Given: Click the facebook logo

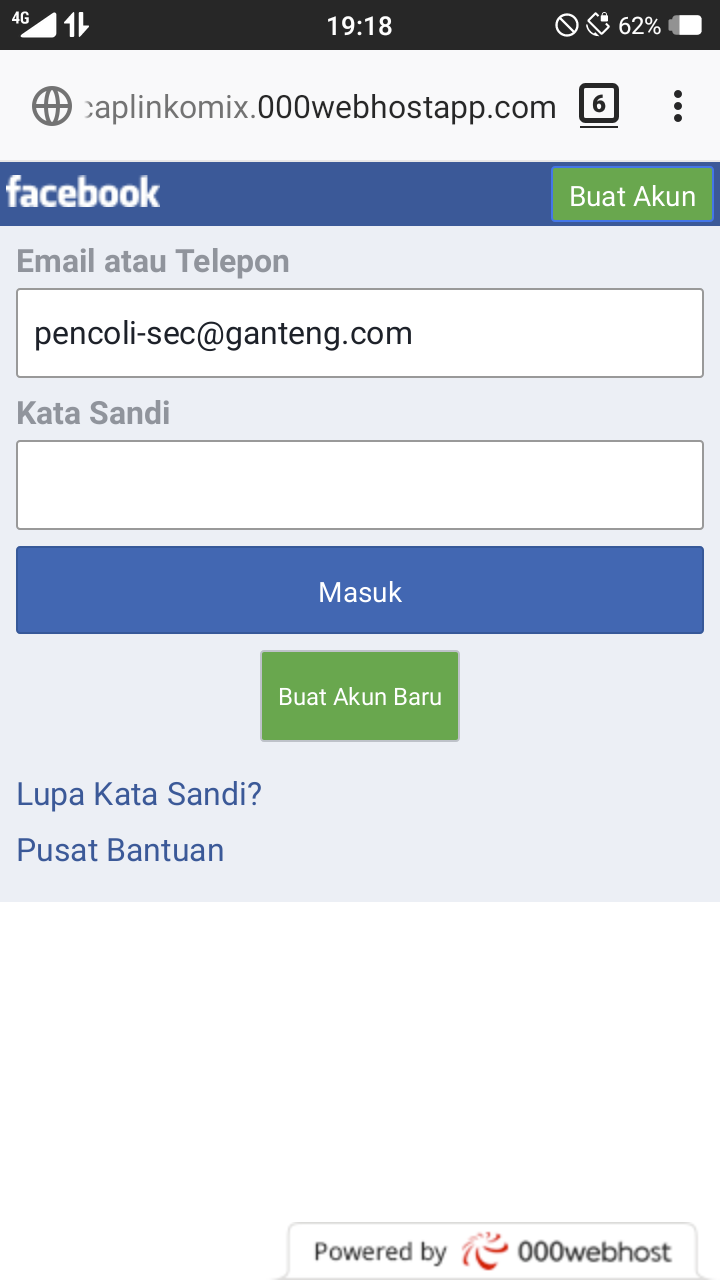Looking at the screenshot, I should pyautogui.click(x=83, y=193).
